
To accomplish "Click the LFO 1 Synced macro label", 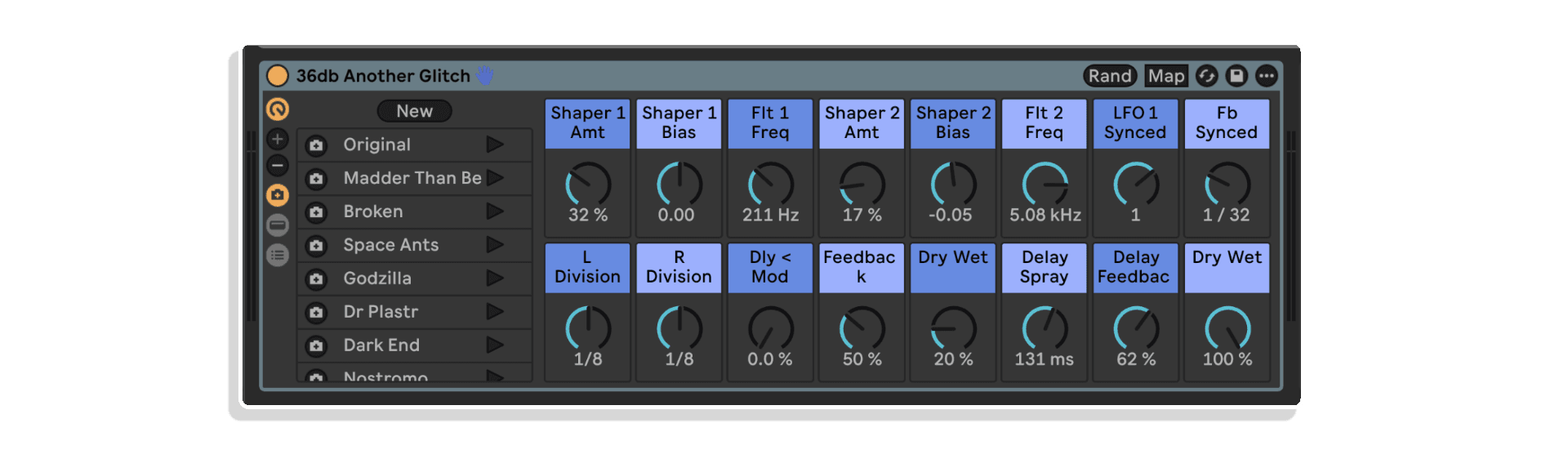I will (x=1136, y=123).
